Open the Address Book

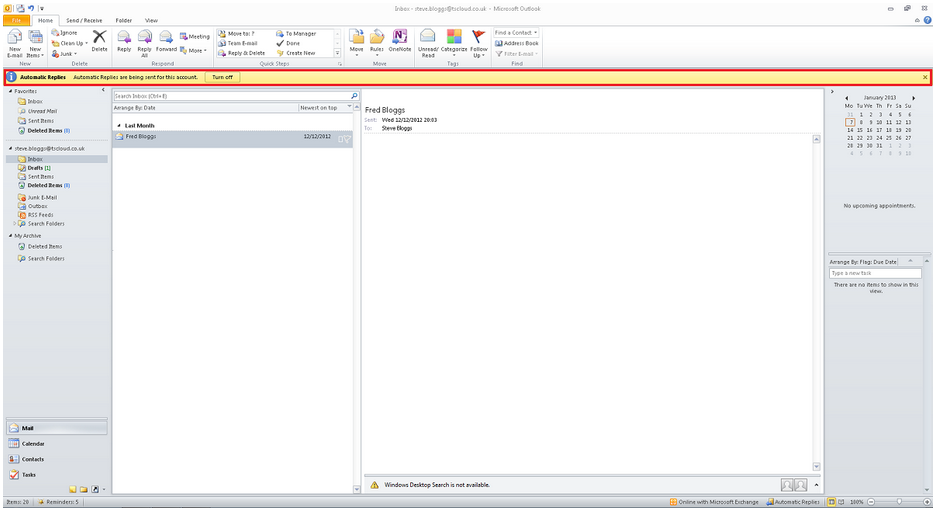click(x=517, y=43)
